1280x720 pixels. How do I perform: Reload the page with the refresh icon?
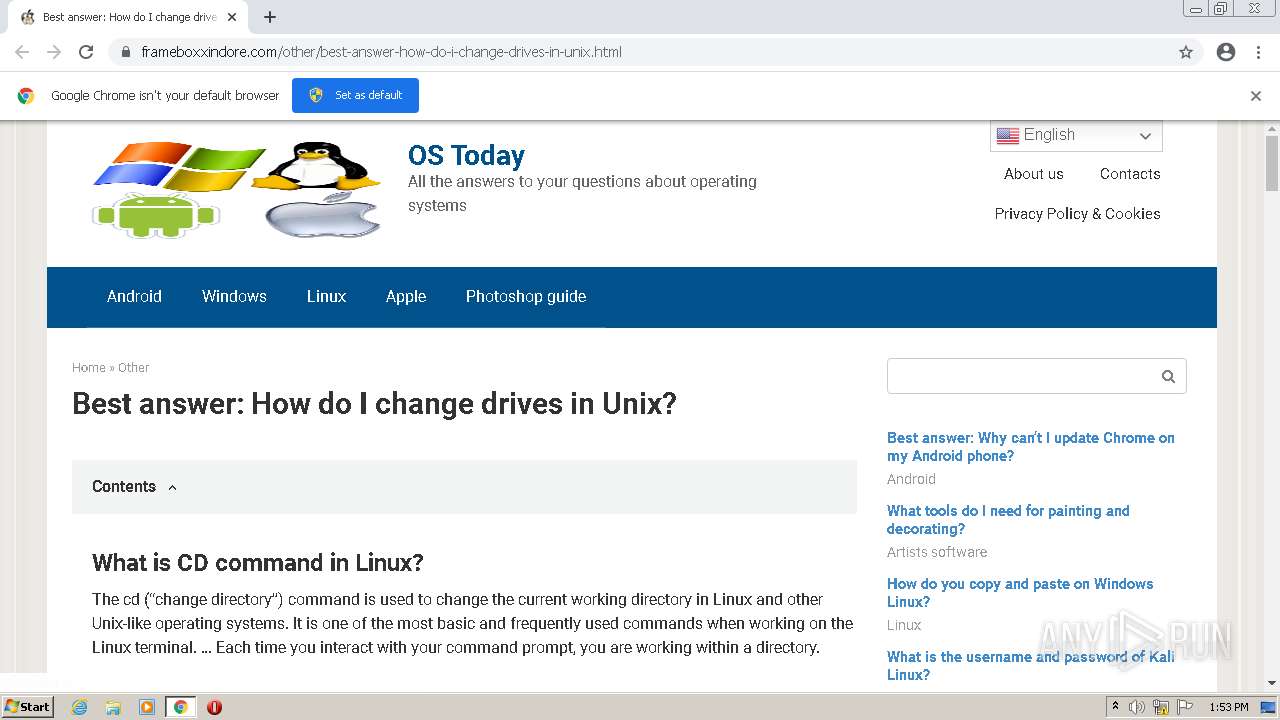click(x=86, y=52)
